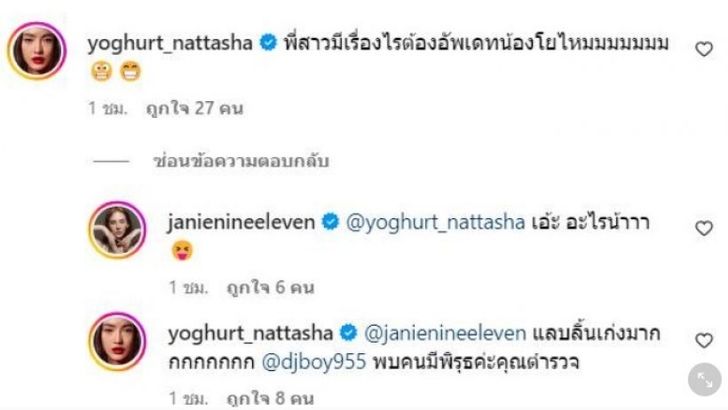Open janienineeleven's profile picture
The height and width of the screenshot is (410, 728).
point(117,229)
